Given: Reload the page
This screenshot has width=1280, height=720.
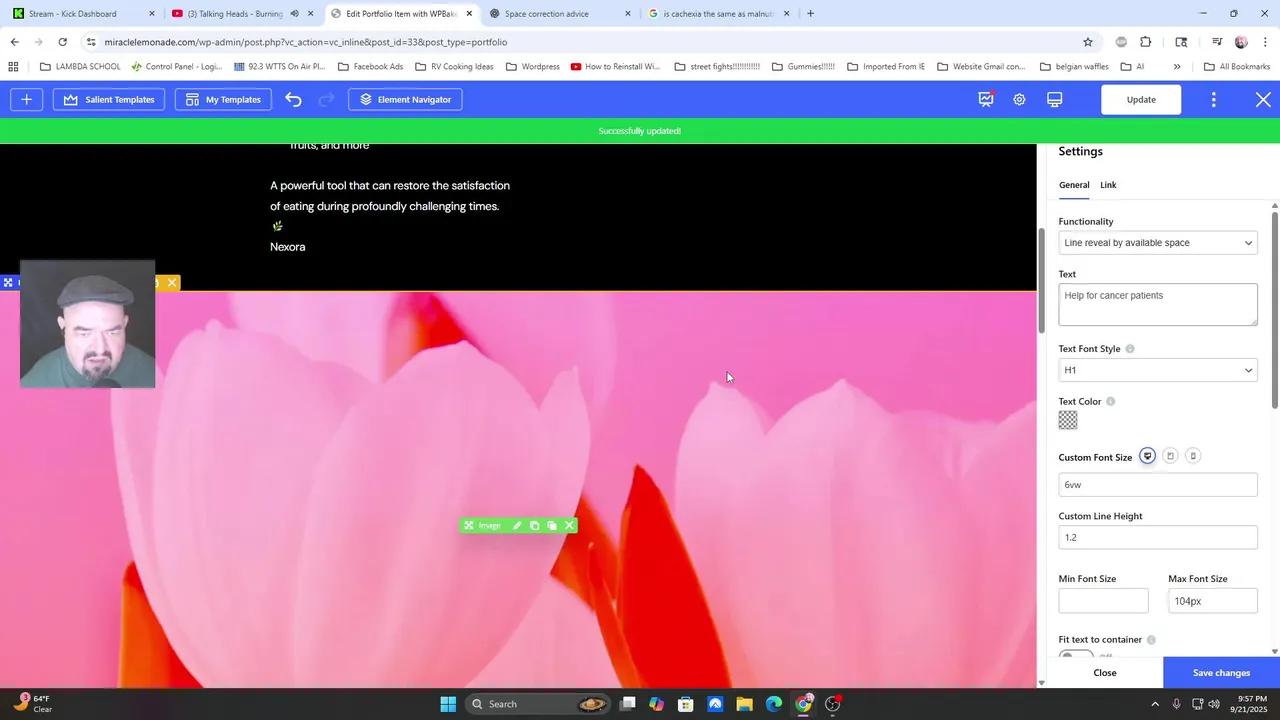Looking at the screenshot, I should pyautogui.click(x=62, y=42).
